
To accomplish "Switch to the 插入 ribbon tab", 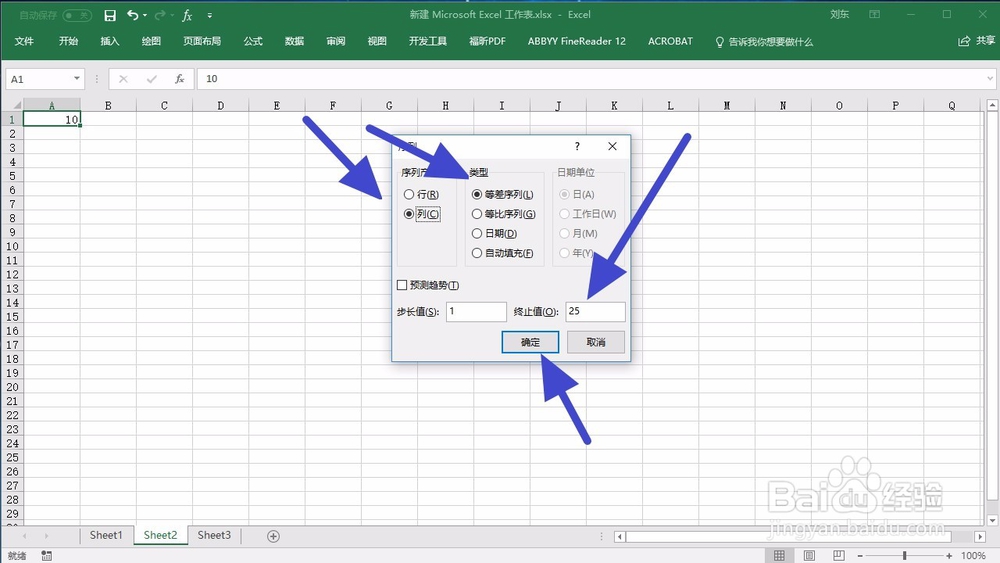I will (110, 41).
